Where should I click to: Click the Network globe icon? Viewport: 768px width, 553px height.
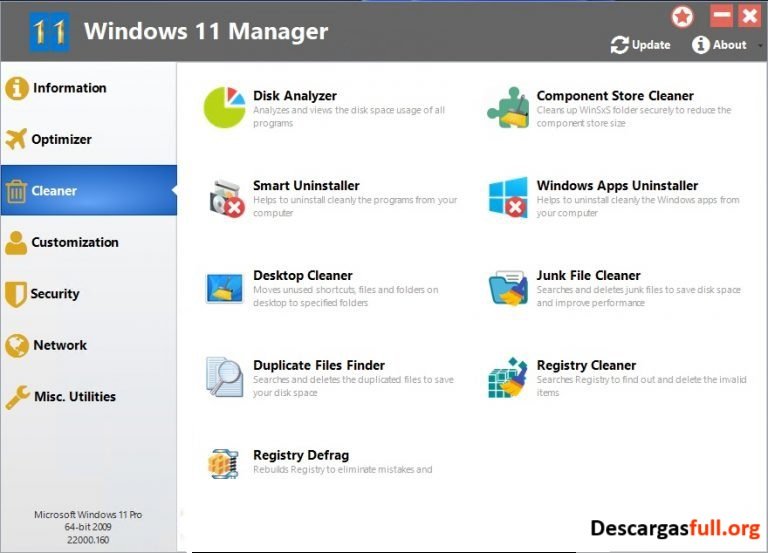point(17,345)
